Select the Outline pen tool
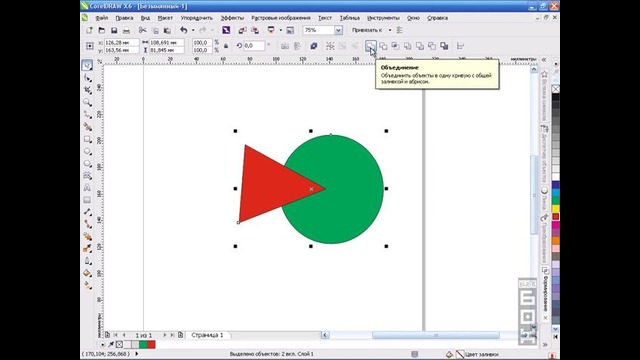The height and width of the screenshot is (360, 640). tap(87, 261)
